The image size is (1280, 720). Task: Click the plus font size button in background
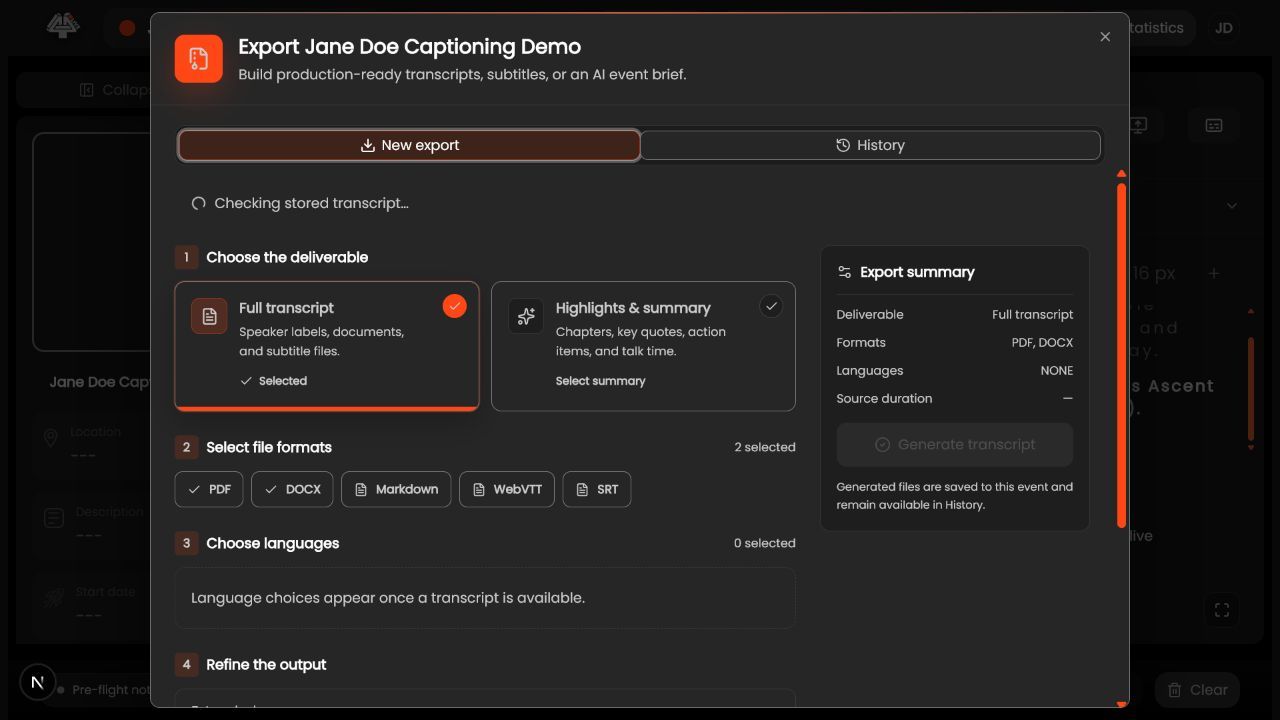click(x=1214, y=273)
